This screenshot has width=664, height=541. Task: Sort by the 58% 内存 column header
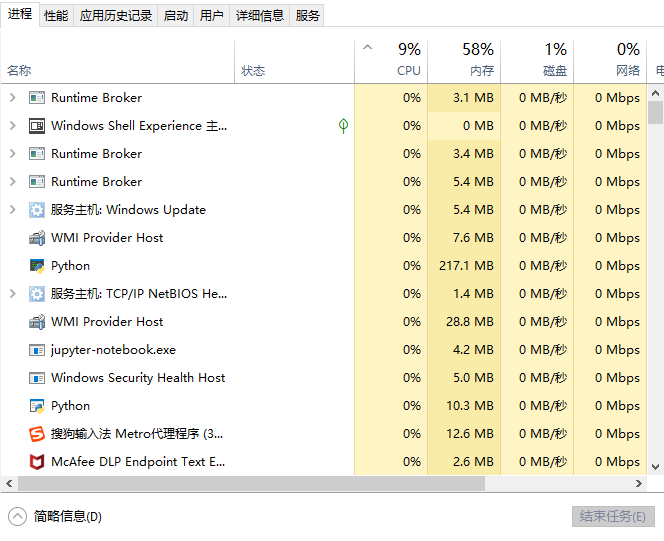coord(464,62)
